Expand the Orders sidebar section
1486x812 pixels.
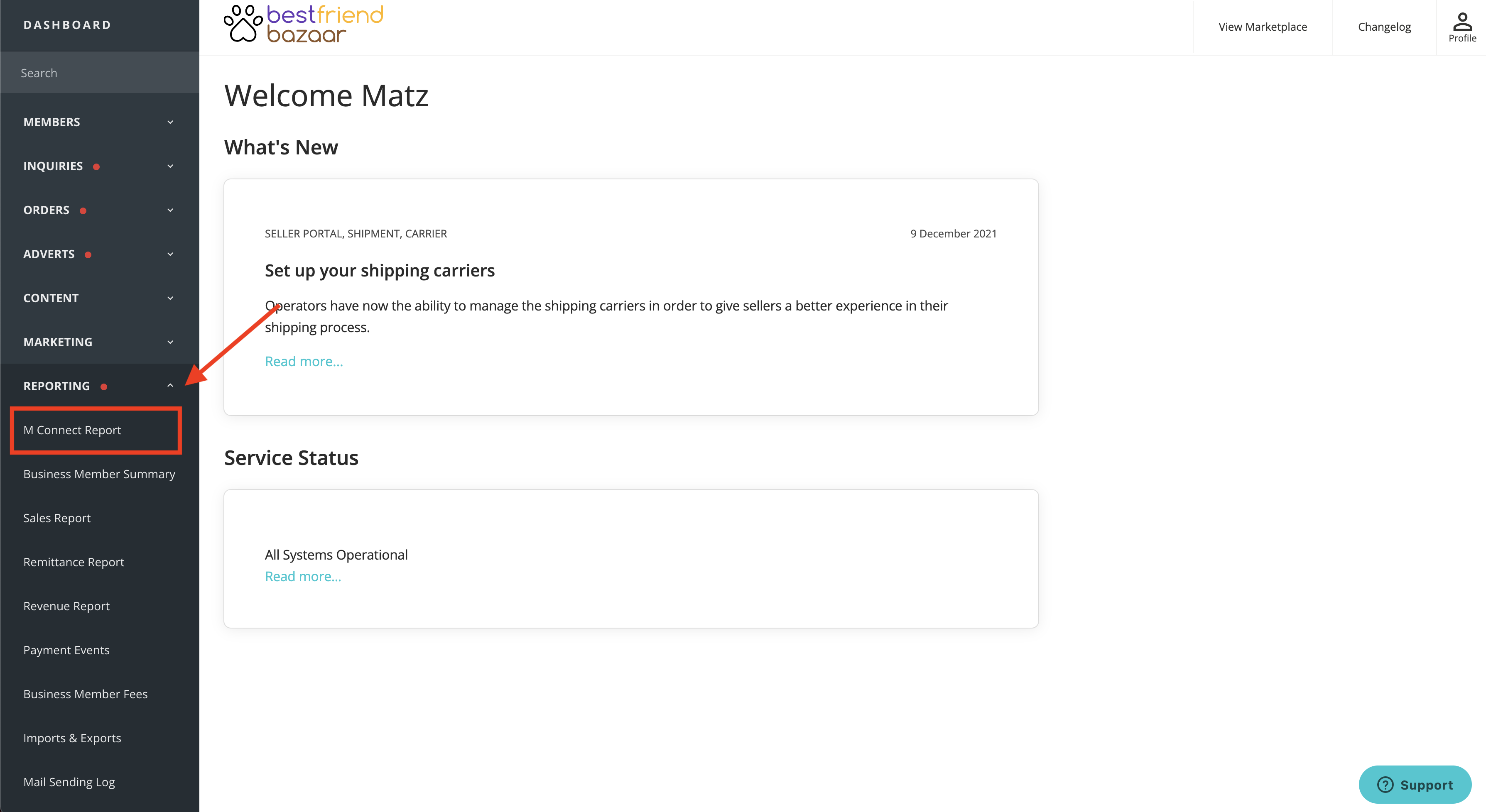pos(99,210)
